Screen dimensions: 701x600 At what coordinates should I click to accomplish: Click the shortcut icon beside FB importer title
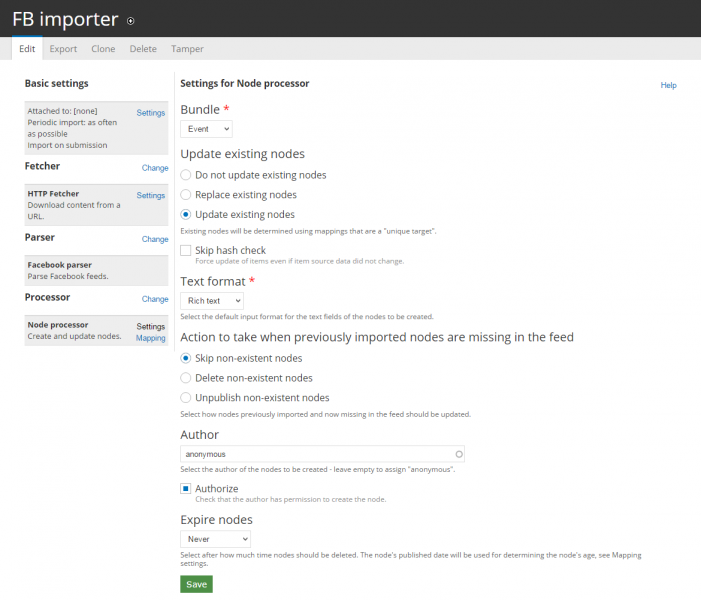coord(131,21)
